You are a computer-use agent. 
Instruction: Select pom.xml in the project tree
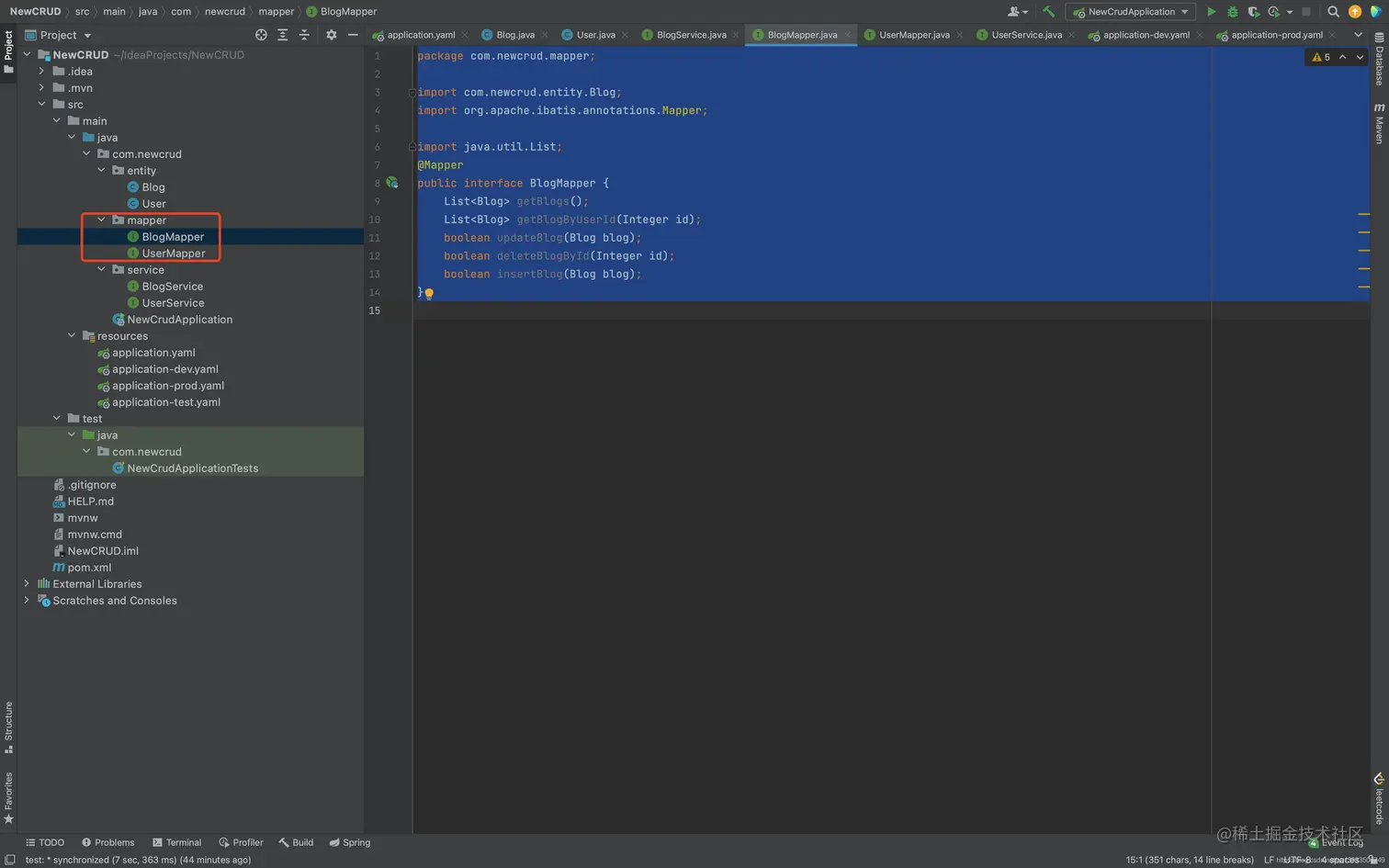pos(89,568)
